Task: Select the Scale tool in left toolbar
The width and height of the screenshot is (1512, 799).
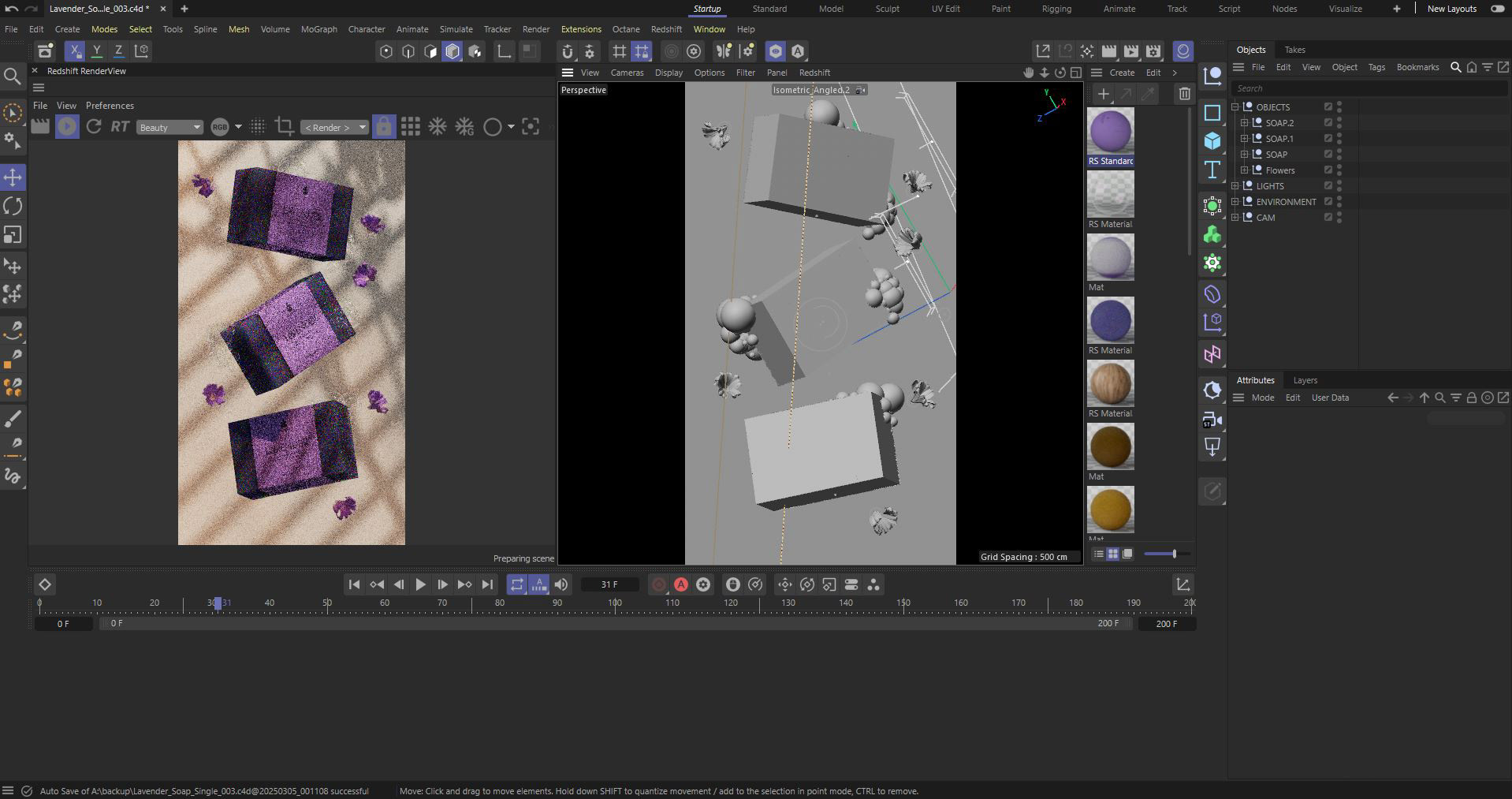Action: tap(13, 235)
